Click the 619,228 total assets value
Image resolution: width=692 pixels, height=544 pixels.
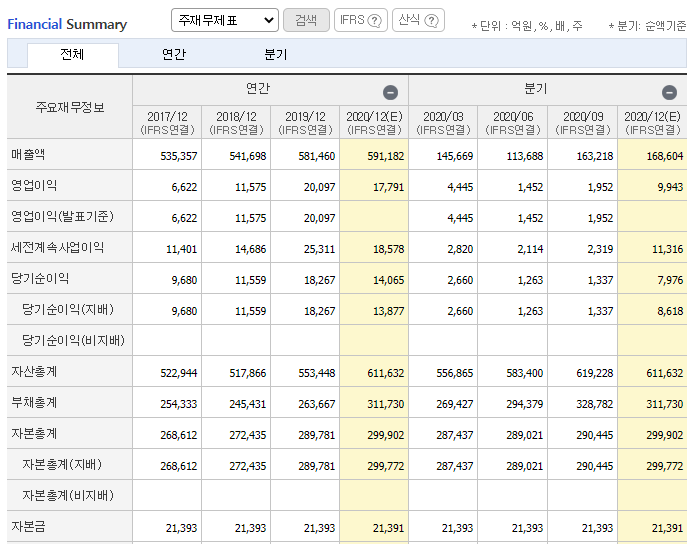tap(594, 373)
